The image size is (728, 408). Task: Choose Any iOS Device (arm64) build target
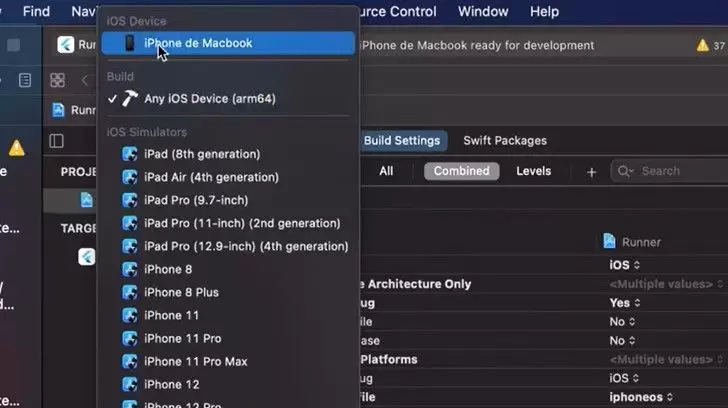209,99
